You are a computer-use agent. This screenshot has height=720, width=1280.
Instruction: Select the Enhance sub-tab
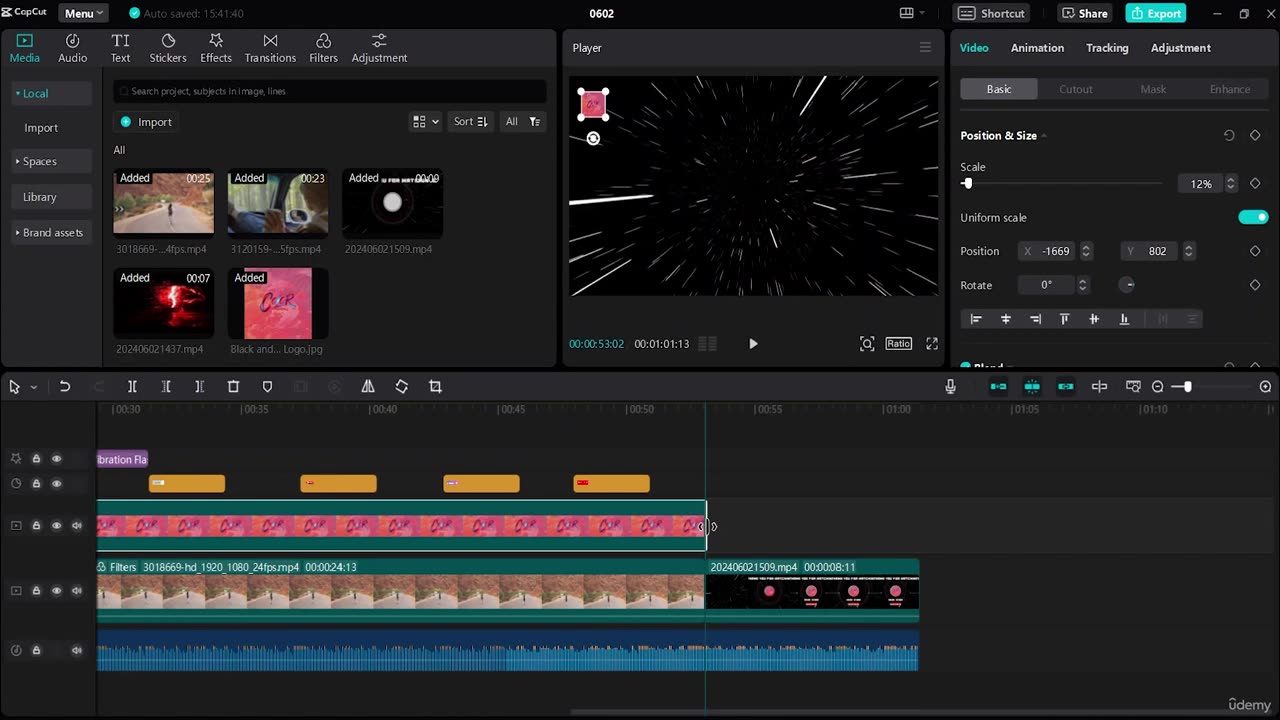pyautogui.click(x=1230, y=89)
